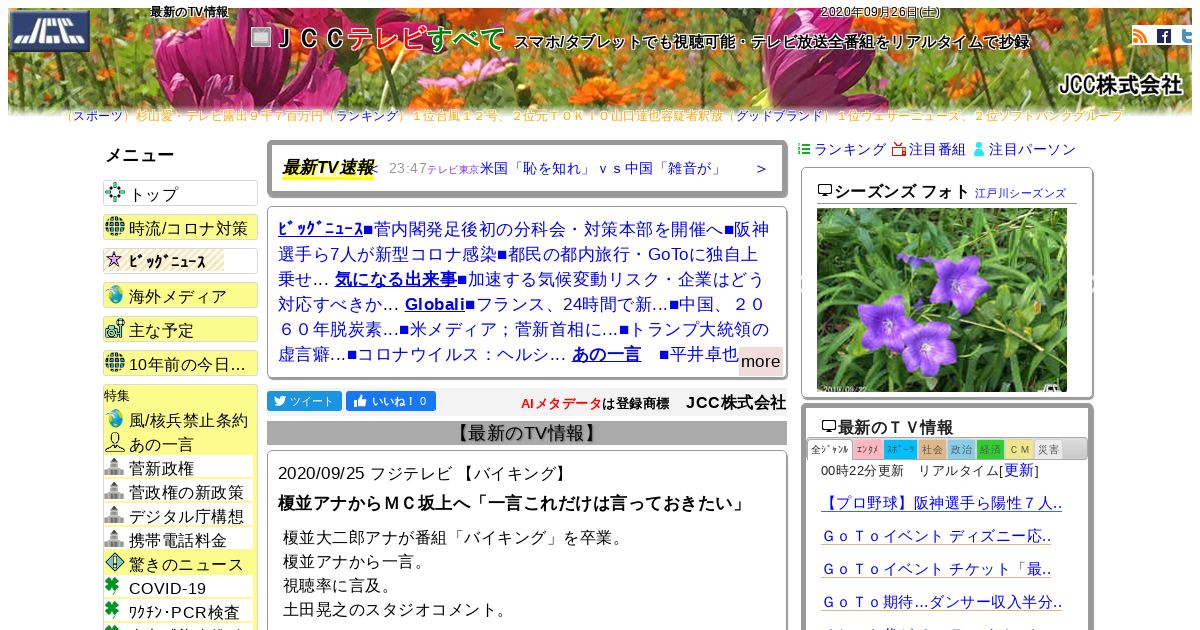Expand big news with more button
Screen dimensions: 1200x630
point(760,361)
